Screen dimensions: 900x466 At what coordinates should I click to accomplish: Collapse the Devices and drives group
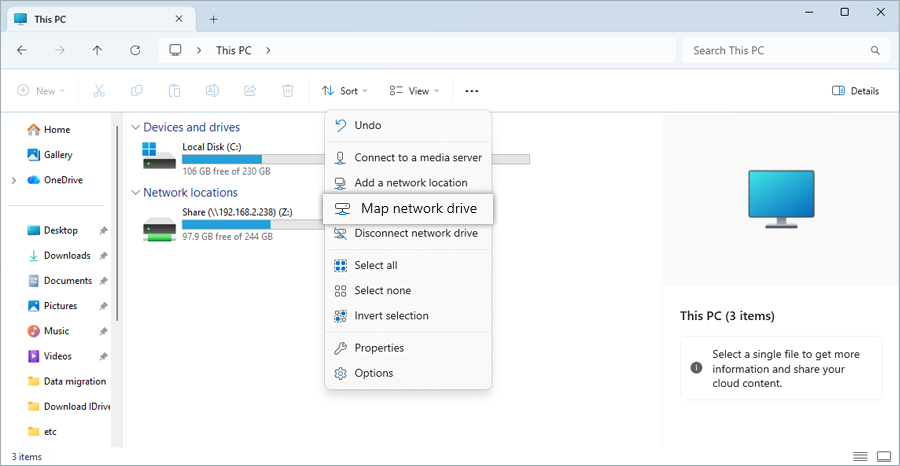tap(135, 128)
